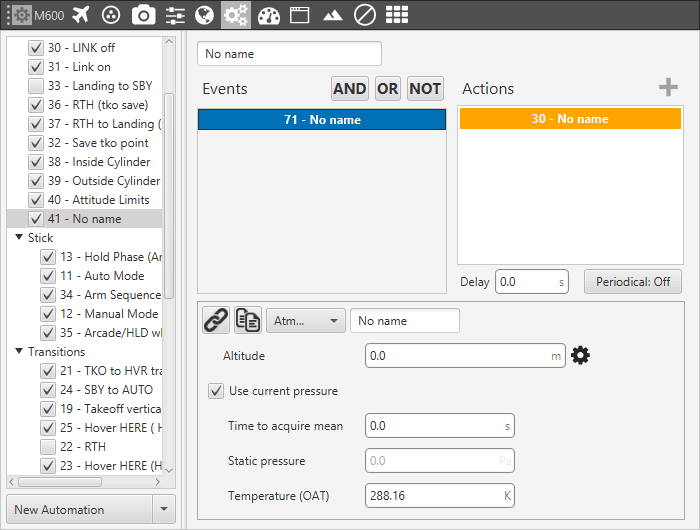The width and height of the screenshot is (700, 530).
Task: Open the sliders control settings icon
Action: 175,15
